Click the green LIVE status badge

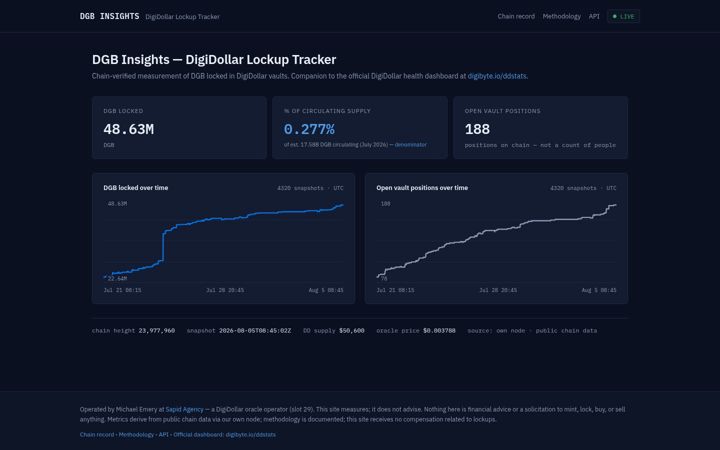click(x=623, y=17)
